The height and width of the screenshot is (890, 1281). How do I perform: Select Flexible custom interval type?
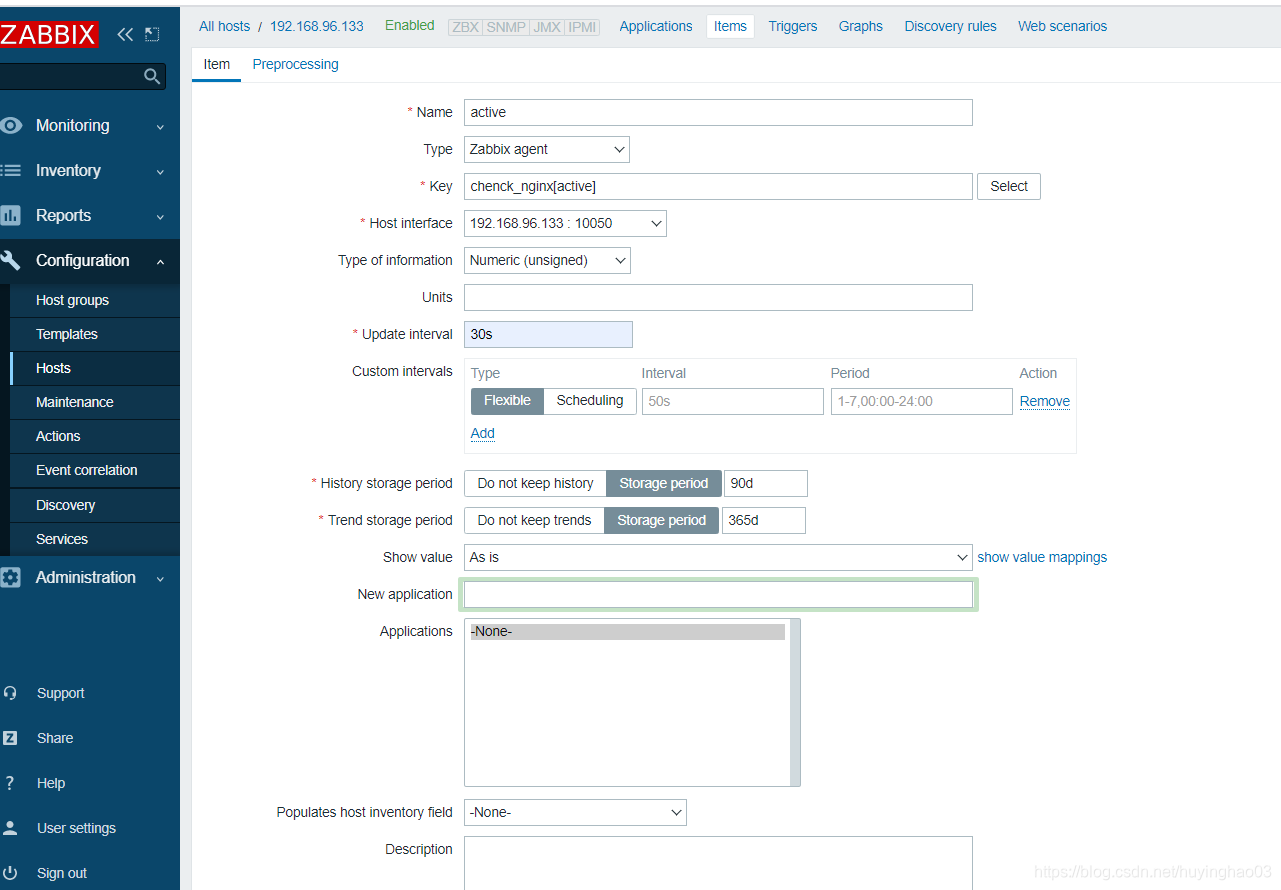(x=507, y=400)
